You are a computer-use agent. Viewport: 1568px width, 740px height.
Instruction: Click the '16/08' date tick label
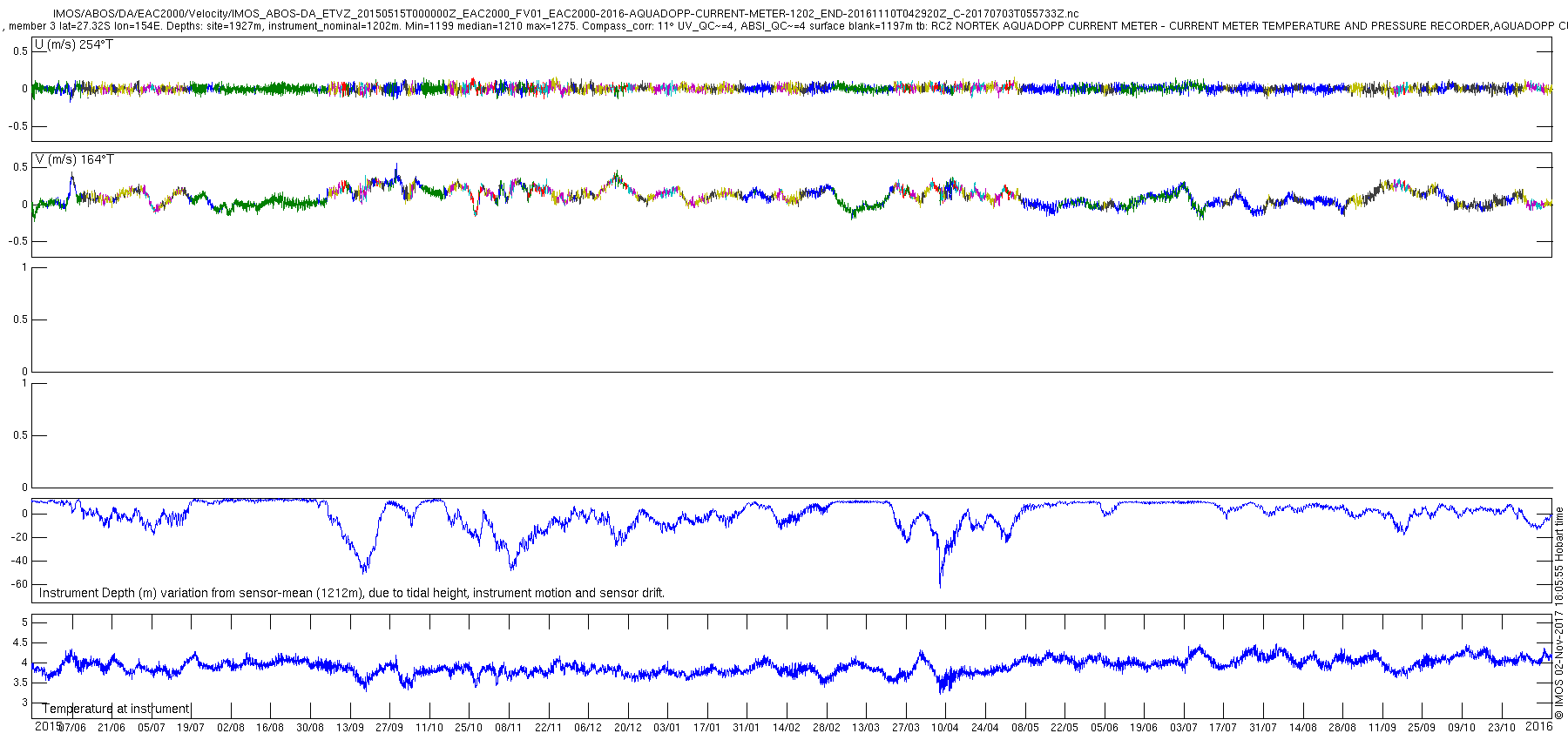270,728
